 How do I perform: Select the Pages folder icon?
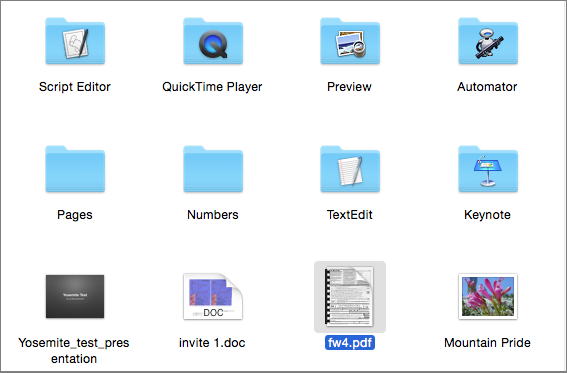click(75, 169)
